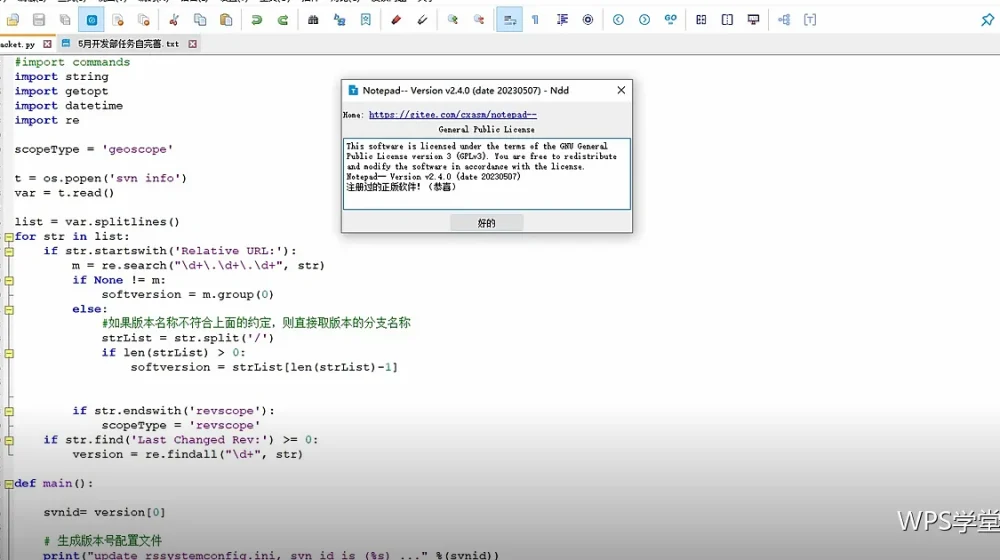This screenshot has width=1000, height=560.
Task: Click the 'import datetime' line
Action: pos(69,106)
